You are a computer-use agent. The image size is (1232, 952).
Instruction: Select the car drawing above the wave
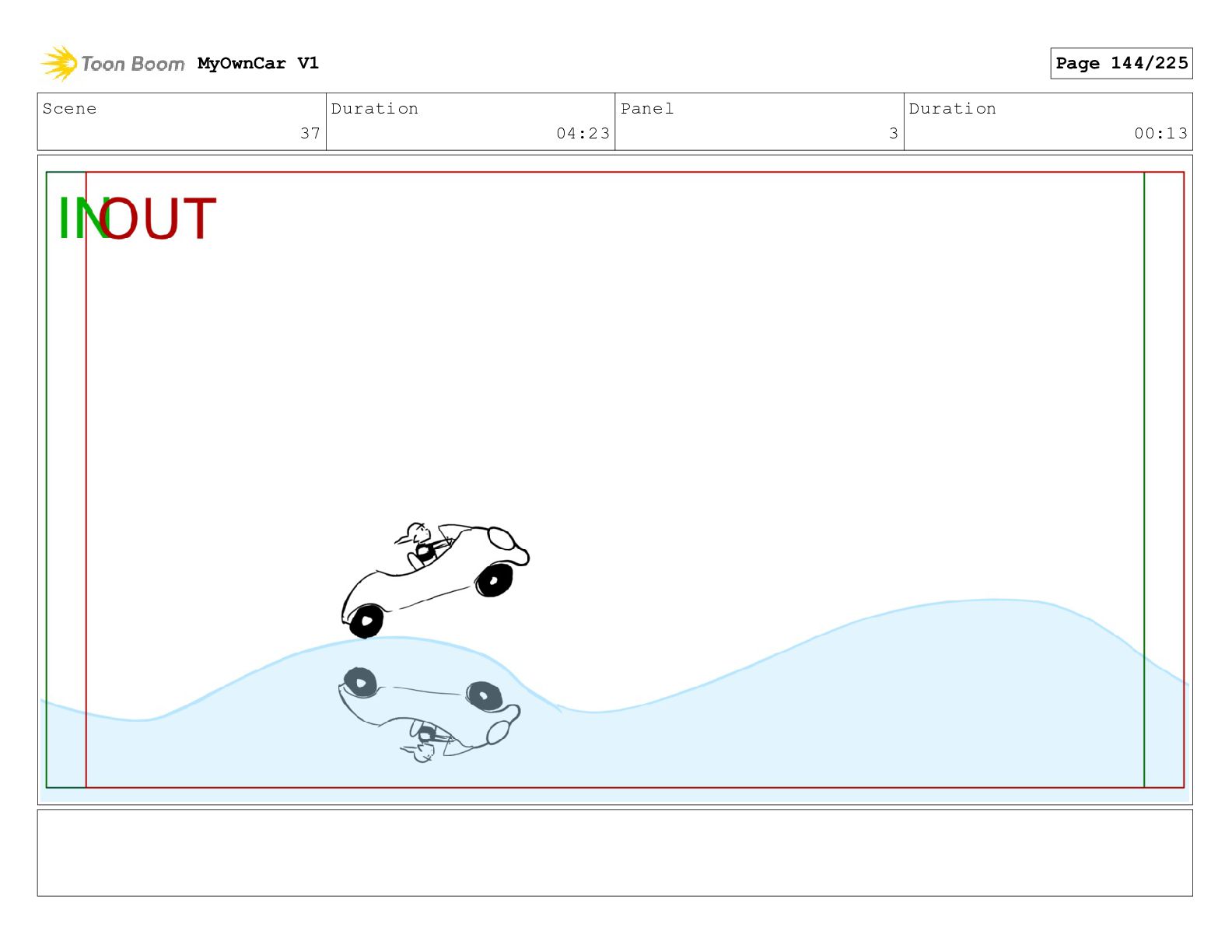click(x=435, y=579)
